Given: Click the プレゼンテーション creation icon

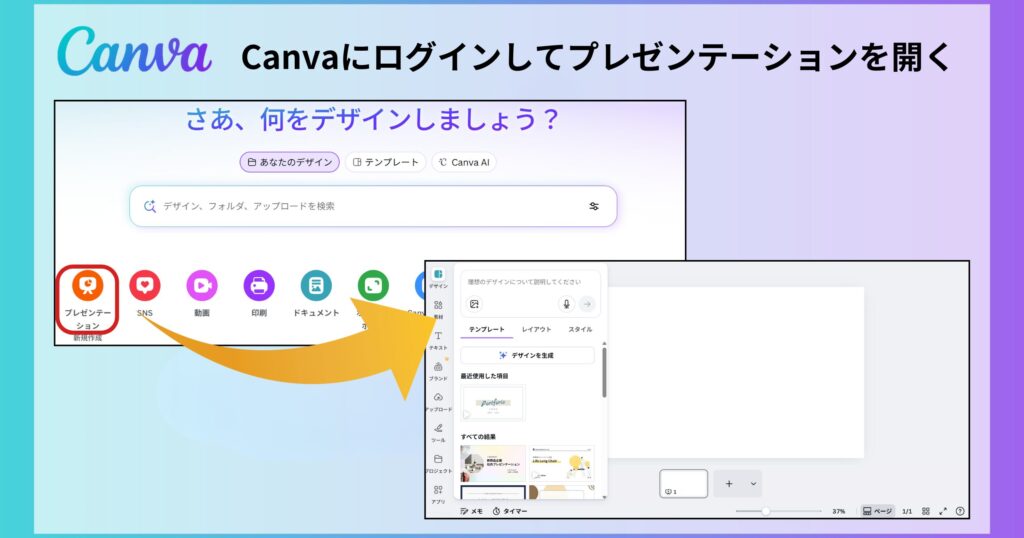Looking at the screenshot, I should [x=88, y=286].
